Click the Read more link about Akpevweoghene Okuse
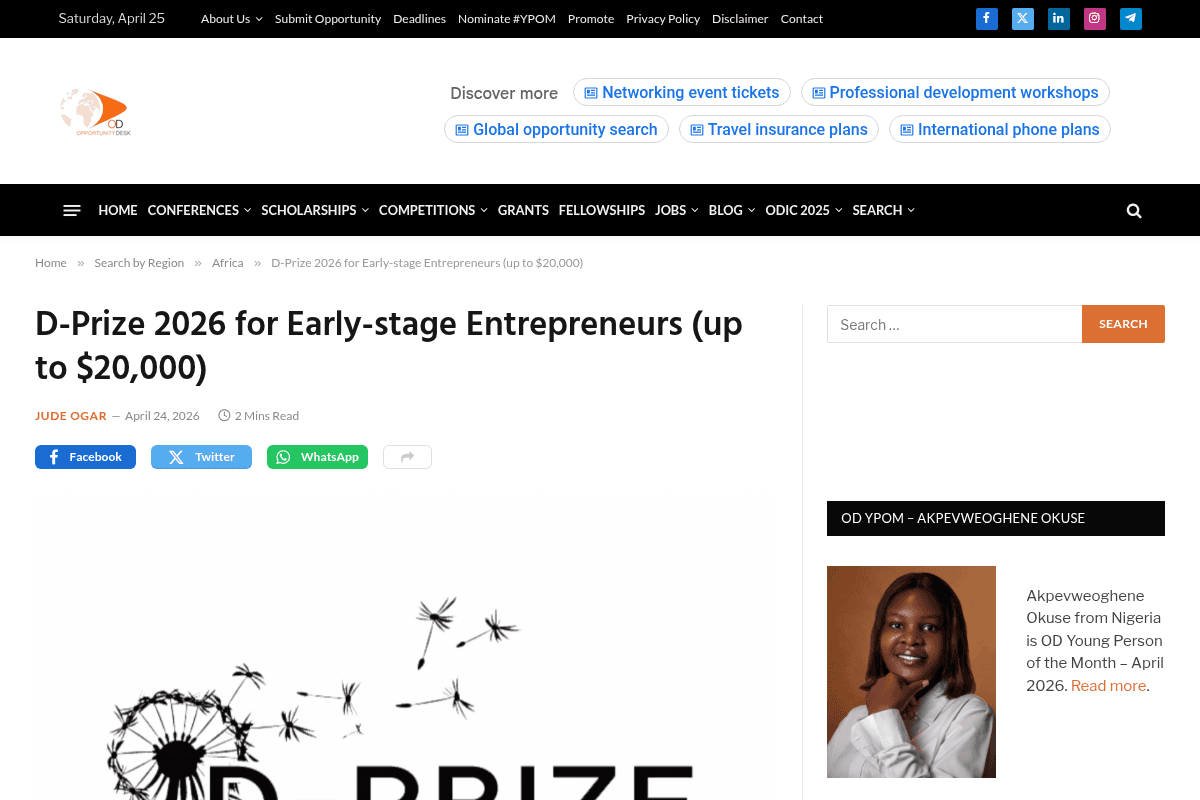 click(x=1108, y=685)
